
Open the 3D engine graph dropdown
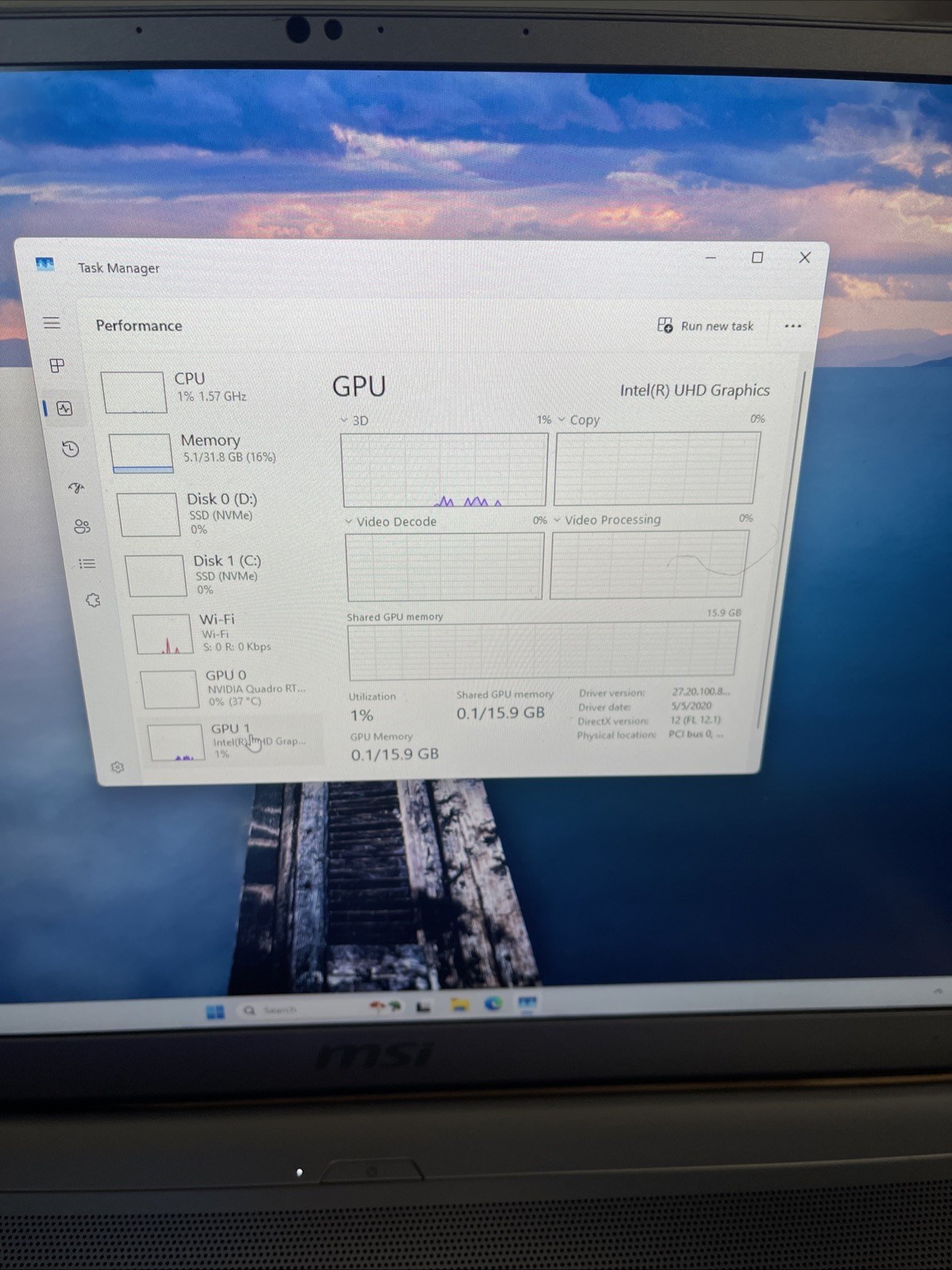[x=344, y=421]
